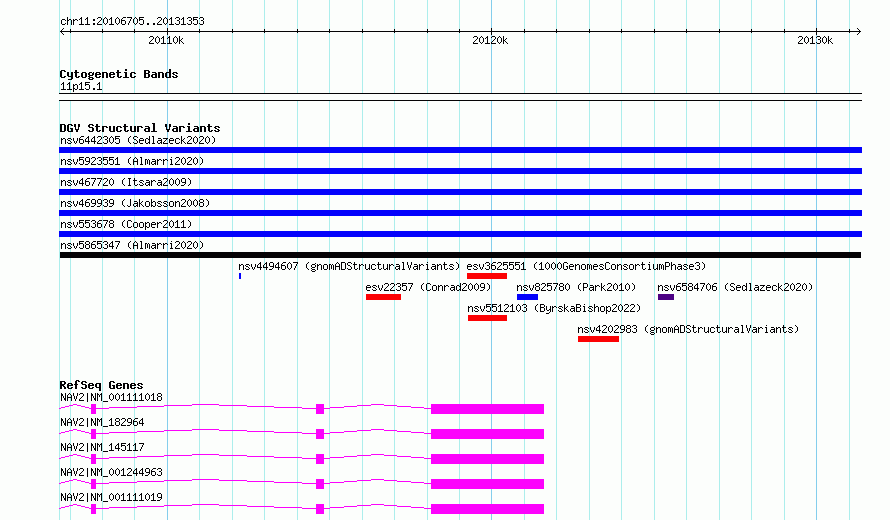The image size is (890, 520).
Task: Click the DGV Structural Variants track title
Action: coord(140,128)
